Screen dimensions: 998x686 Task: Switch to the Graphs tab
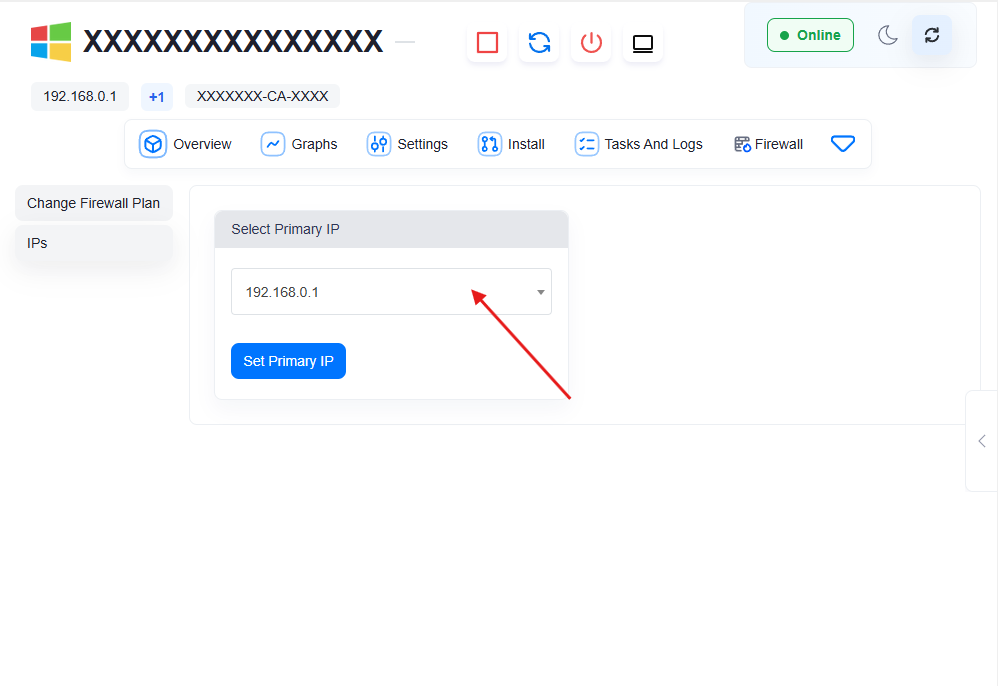300,144
